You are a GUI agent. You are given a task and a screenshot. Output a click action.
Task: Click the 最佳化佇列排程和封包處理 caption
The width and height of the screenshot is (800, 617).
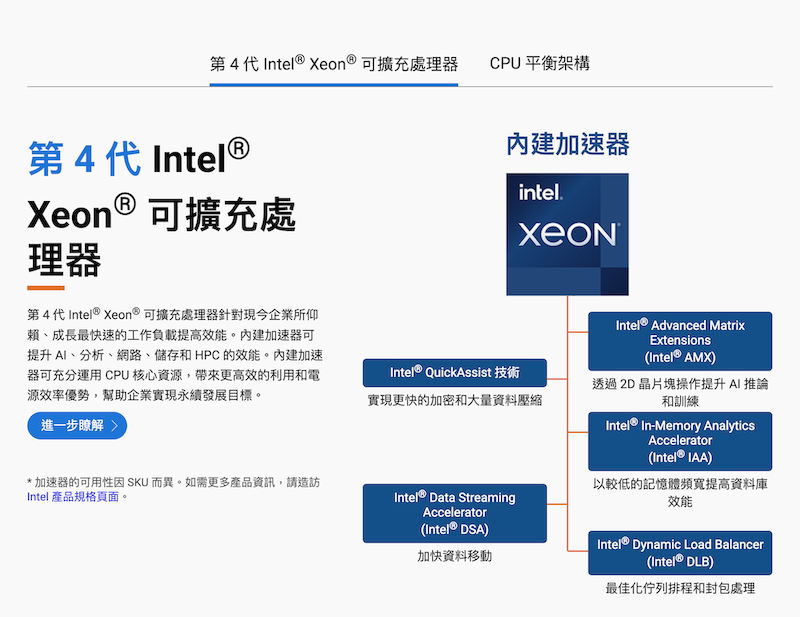tap(679, 589)
